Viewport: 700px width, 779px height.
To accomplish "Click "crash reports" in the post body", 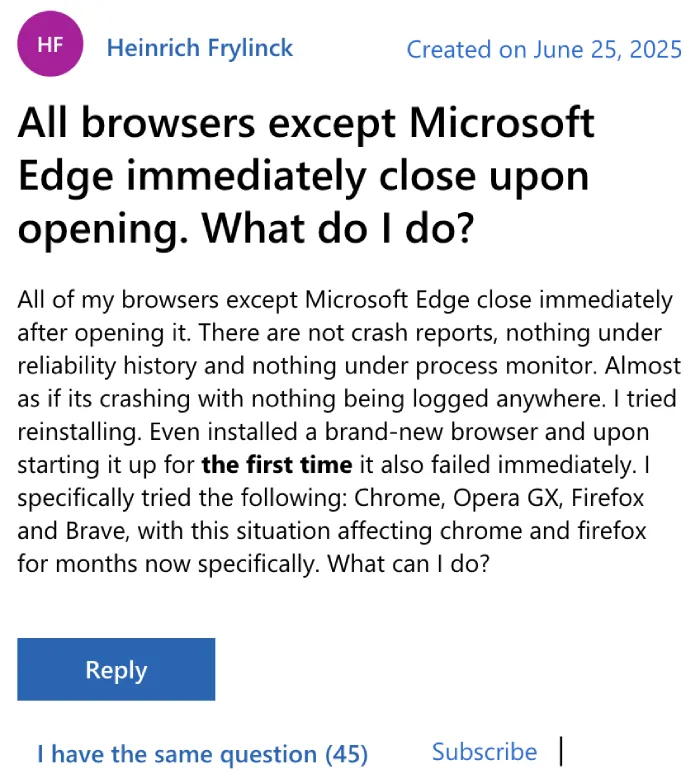I will [x=424, y=333].
